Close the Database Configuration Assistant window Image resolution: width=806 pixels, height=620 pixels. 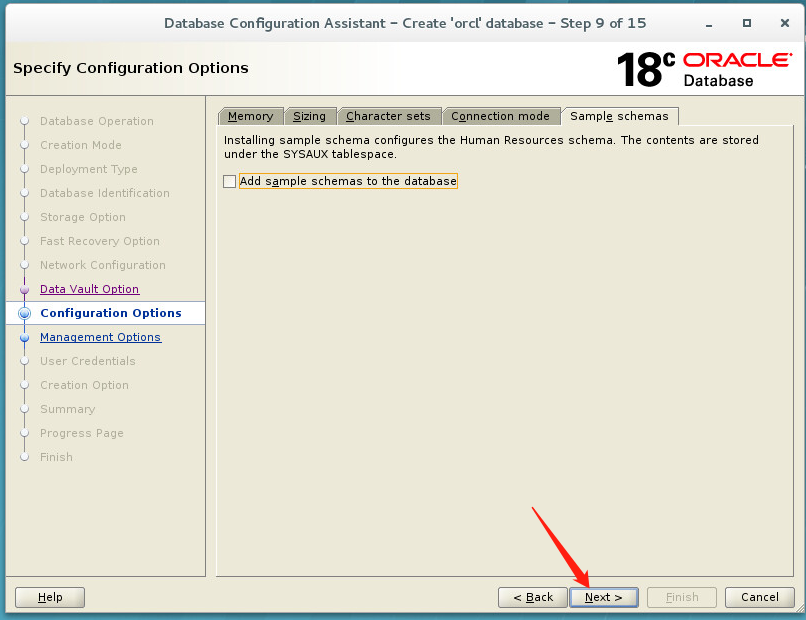784,23
